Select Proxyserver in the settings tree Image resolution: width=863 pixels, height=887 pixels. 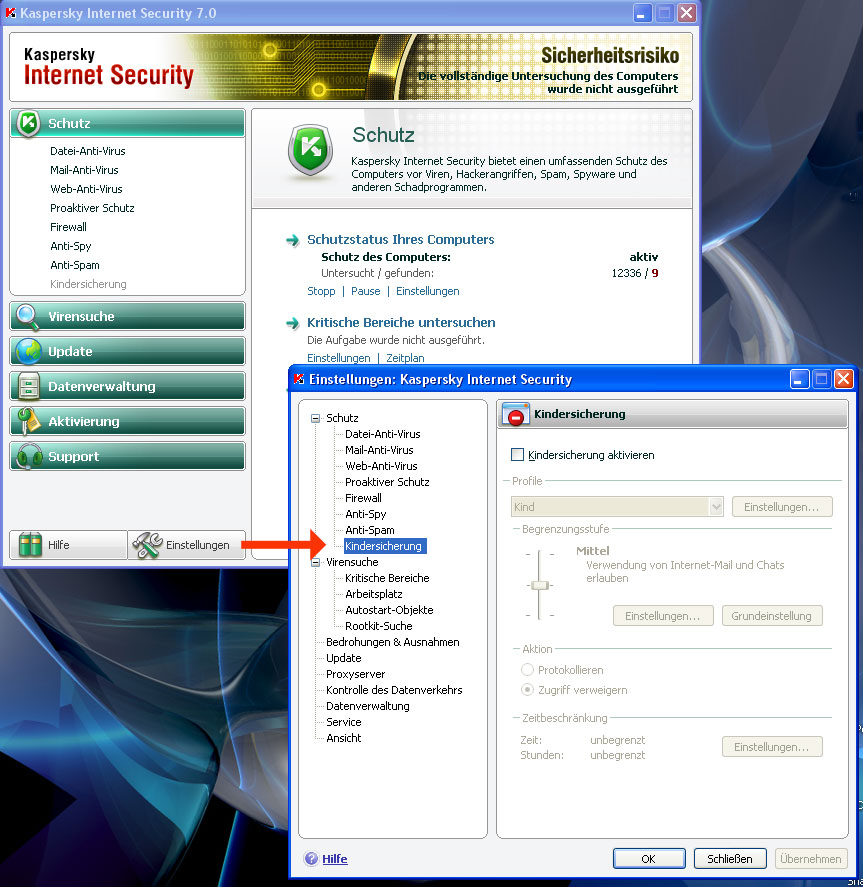pos(355,674)
